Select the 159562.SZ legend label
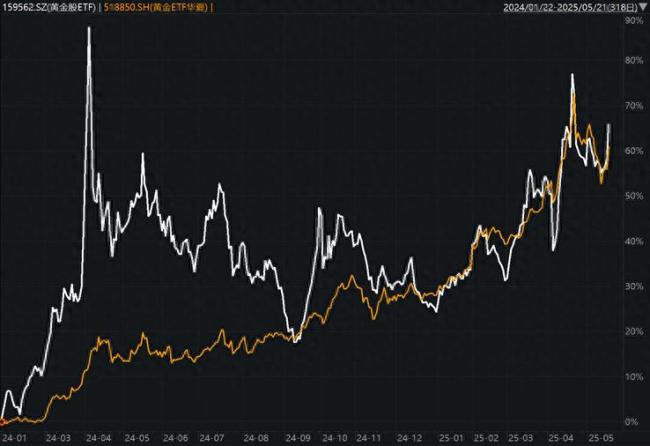The image size is (650, 446). click(x=49, y=7)
